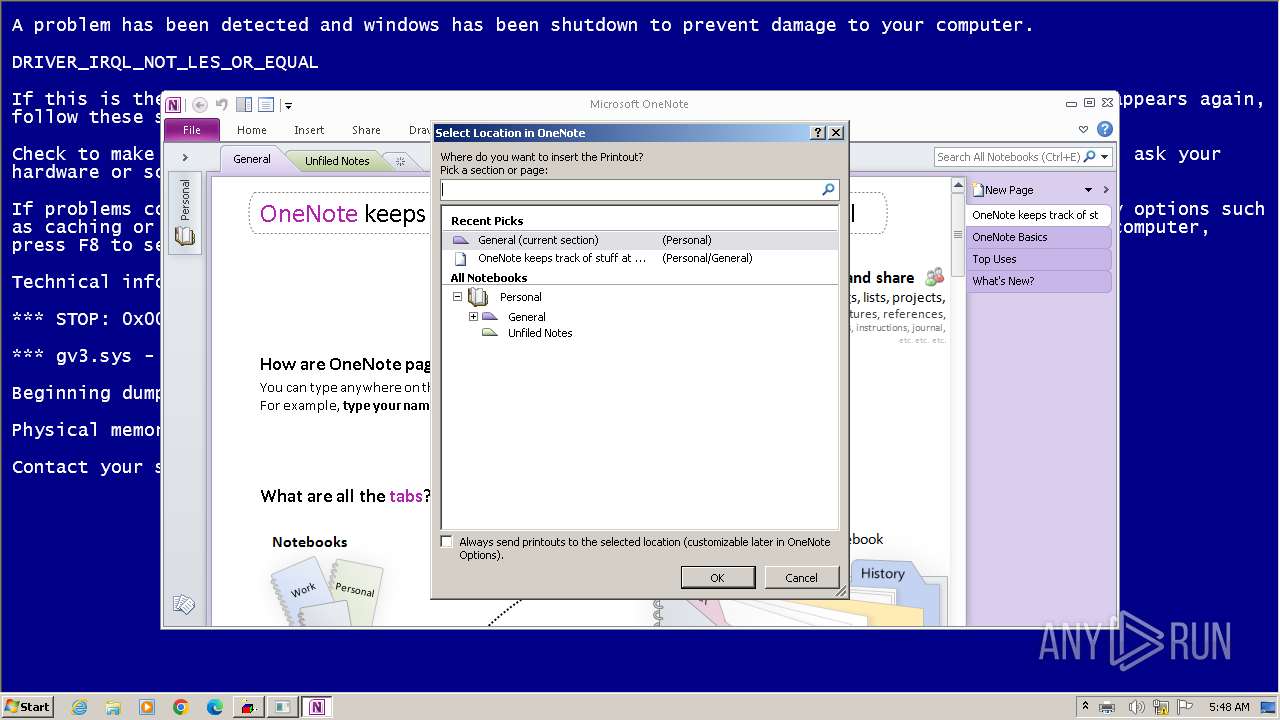Click the OK button
1280x720 pixels.
[x=717, y=578]
